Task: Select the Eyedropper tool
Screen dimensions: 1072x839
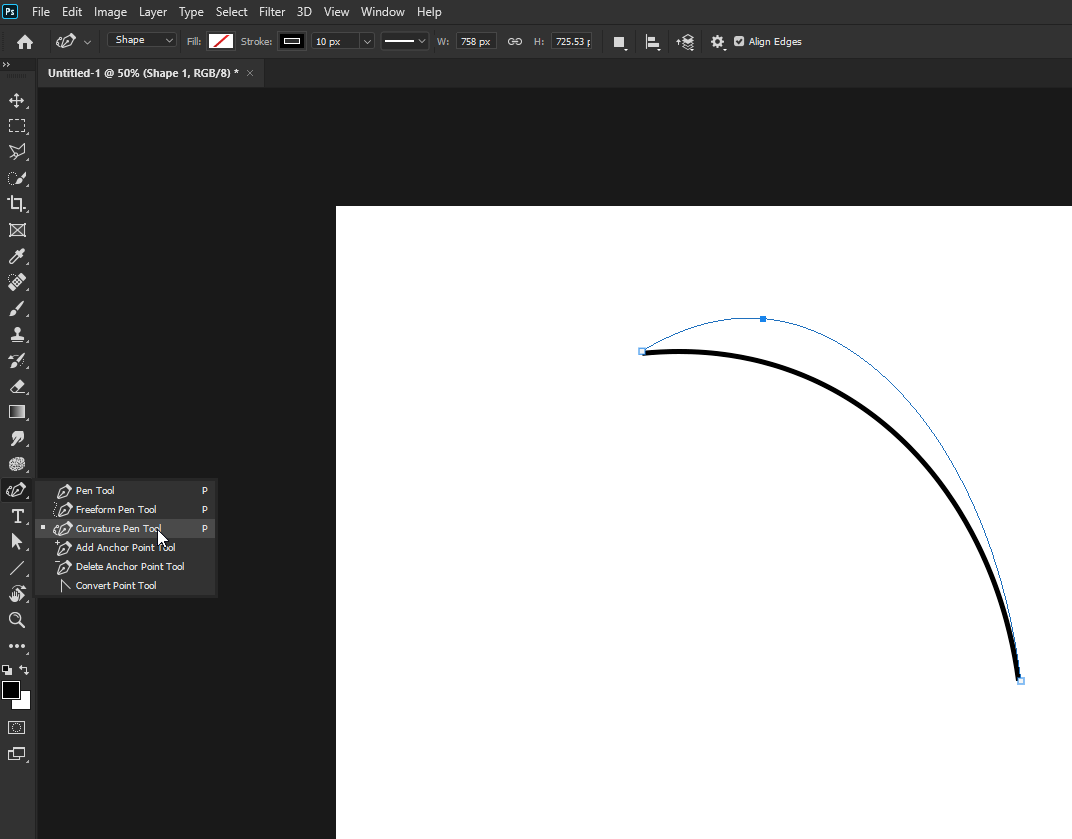Action: 17,257
